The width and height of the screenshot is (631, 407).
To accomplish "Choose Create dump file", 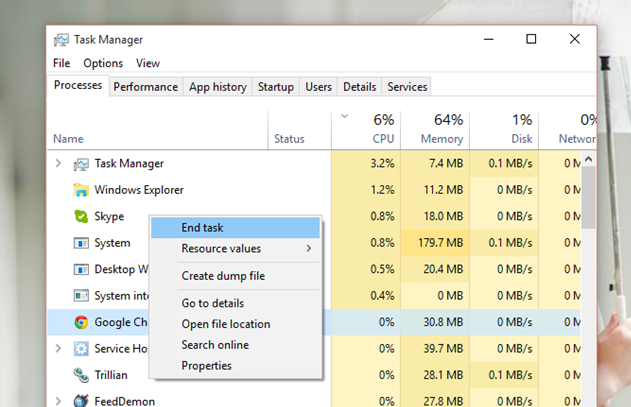I will pyautogui.click(x=235, y=276).
